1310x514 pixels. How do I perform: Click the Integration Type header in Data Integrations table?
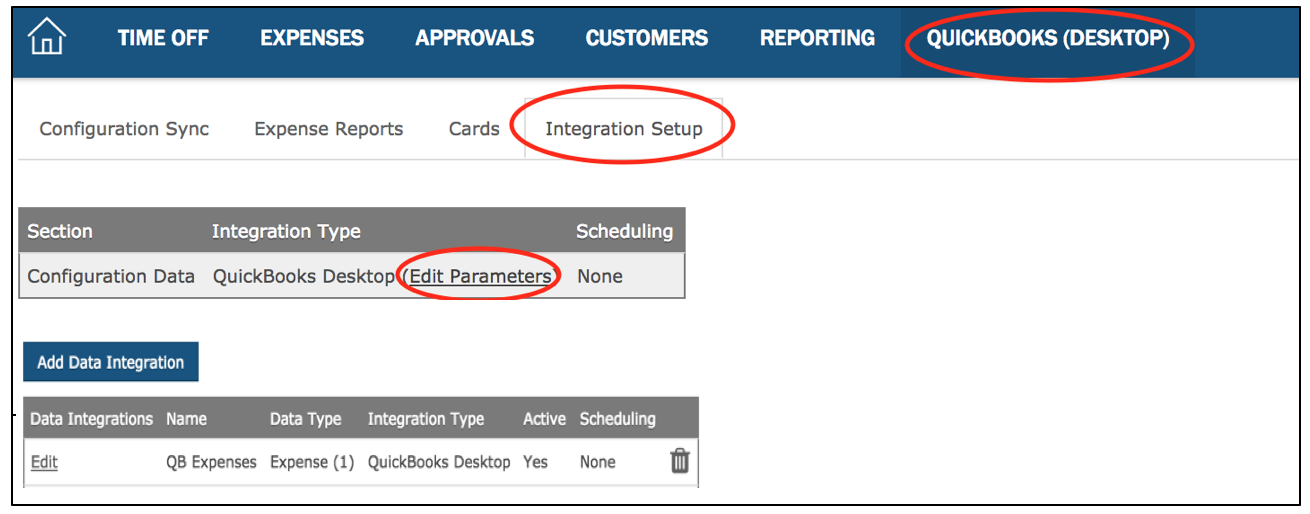pos(425,419)
